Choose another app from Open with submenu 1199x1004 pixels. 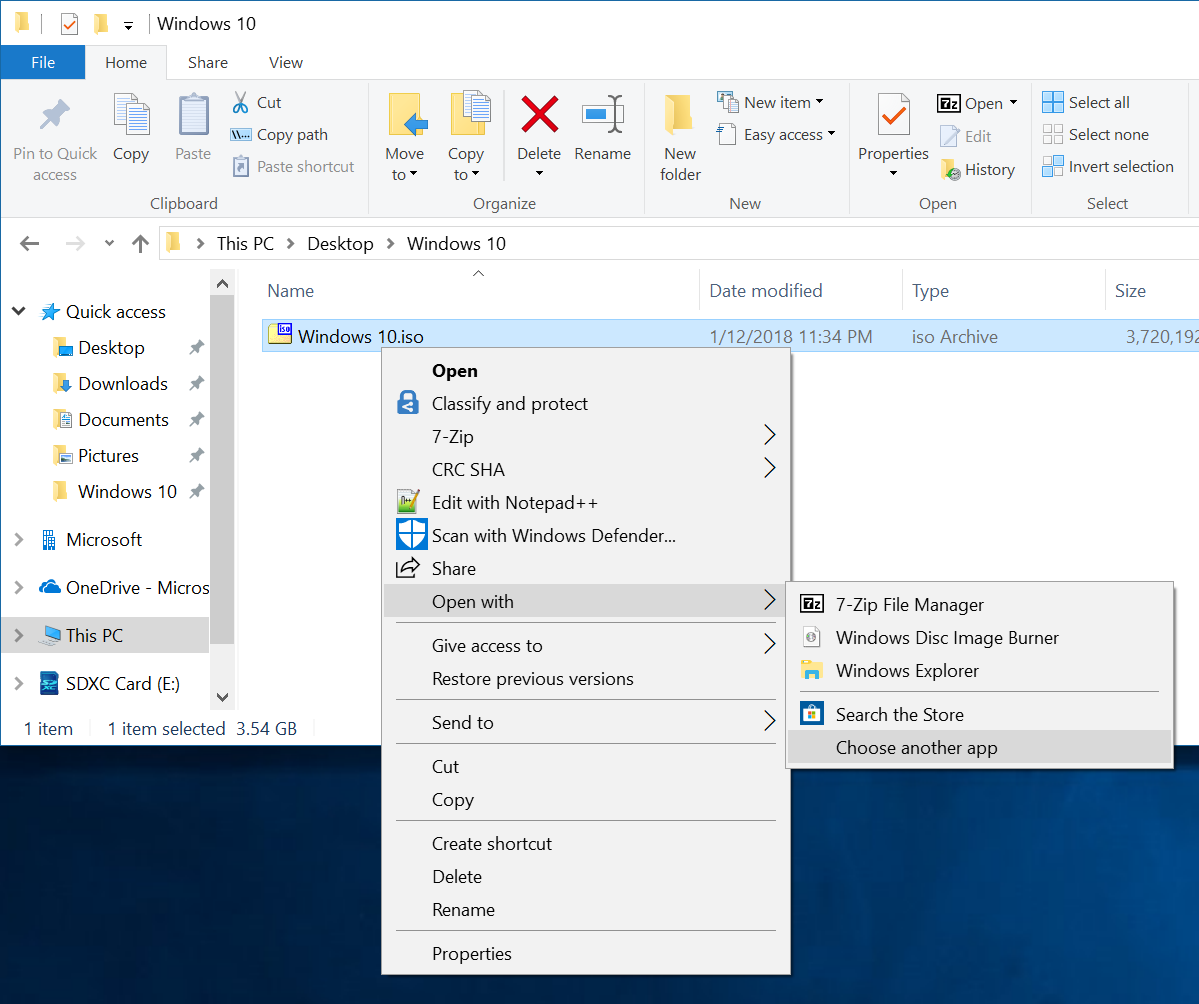click(x=916, y=748)
